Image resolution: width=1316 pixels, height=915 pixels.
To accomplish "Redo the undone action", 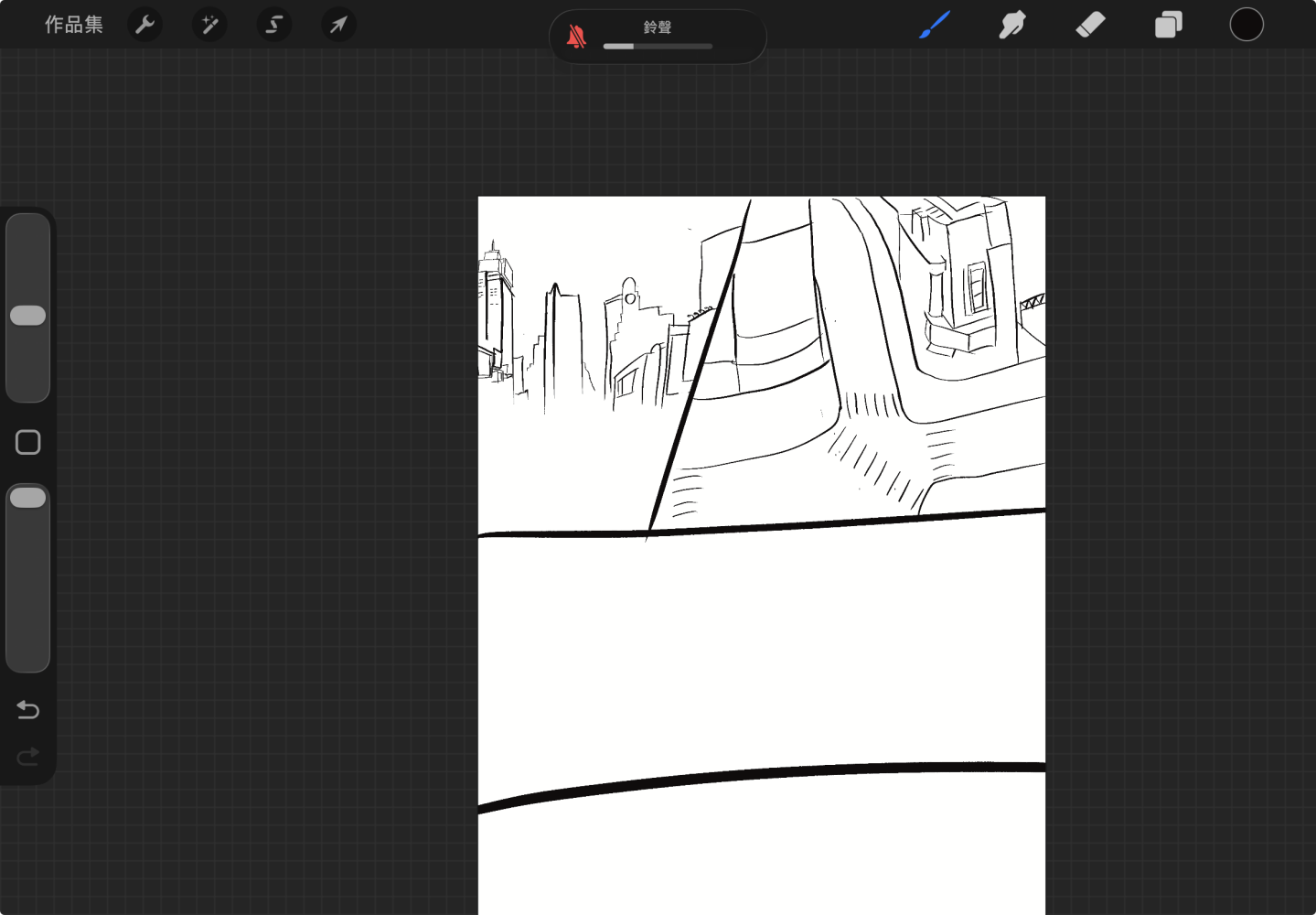I will tap(28, 757).
